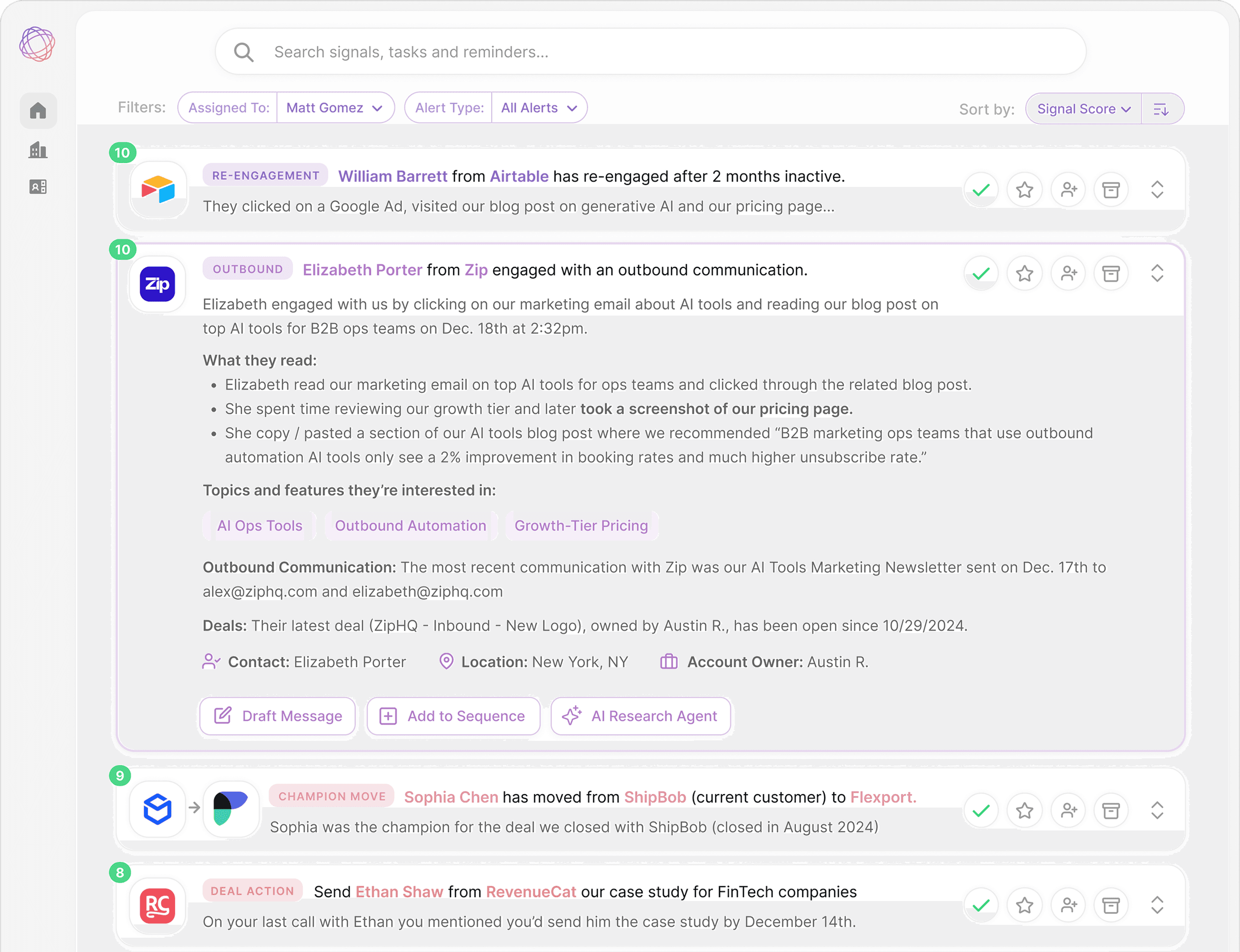Open the Analytics panel in the sidebar
The image size is (1240, 952).
(x=38, y=150)
